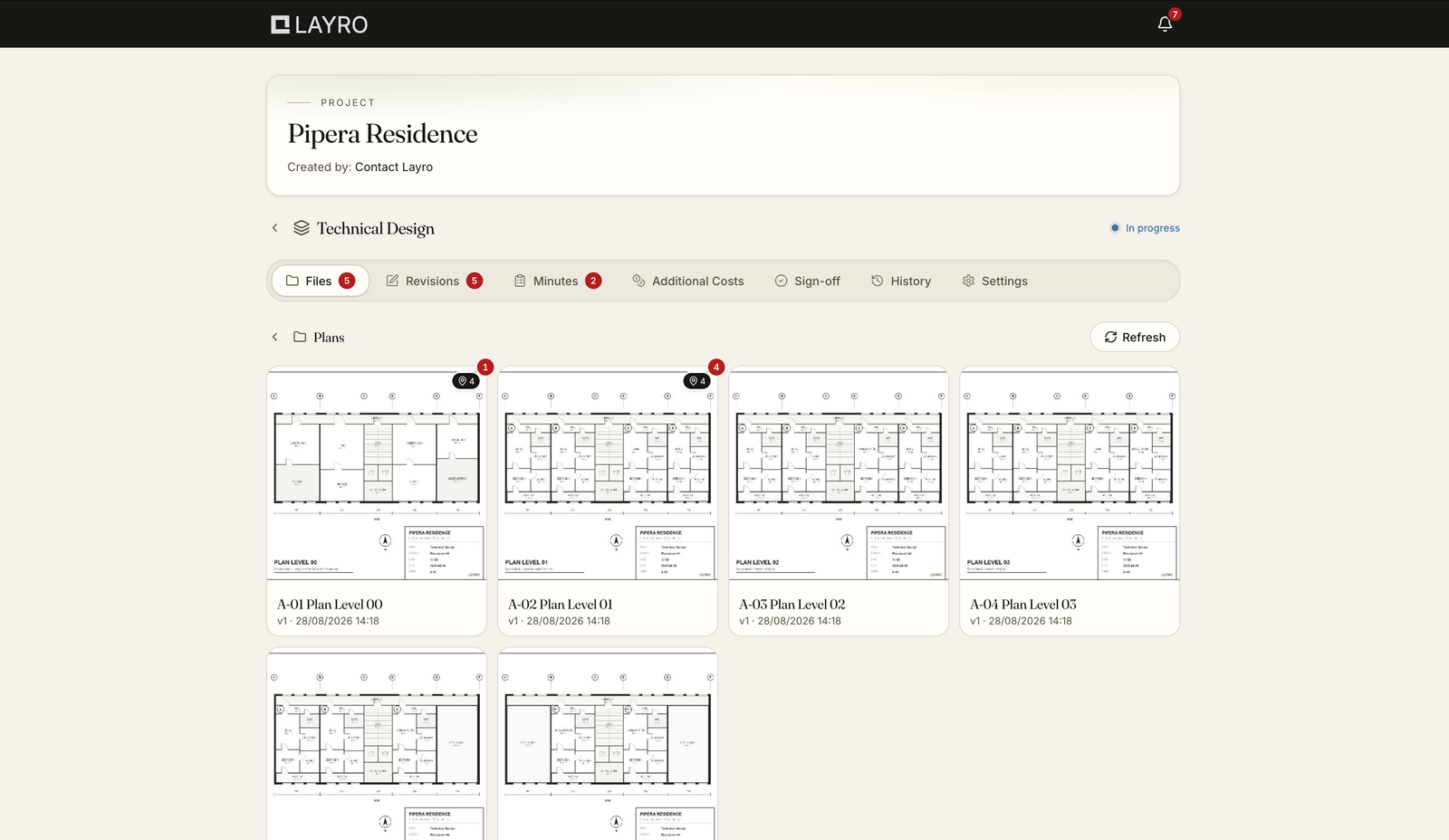The image size is (1449, 840).
Task: Click the Technical Design layers icon
Action: click(x=302, y=228)
